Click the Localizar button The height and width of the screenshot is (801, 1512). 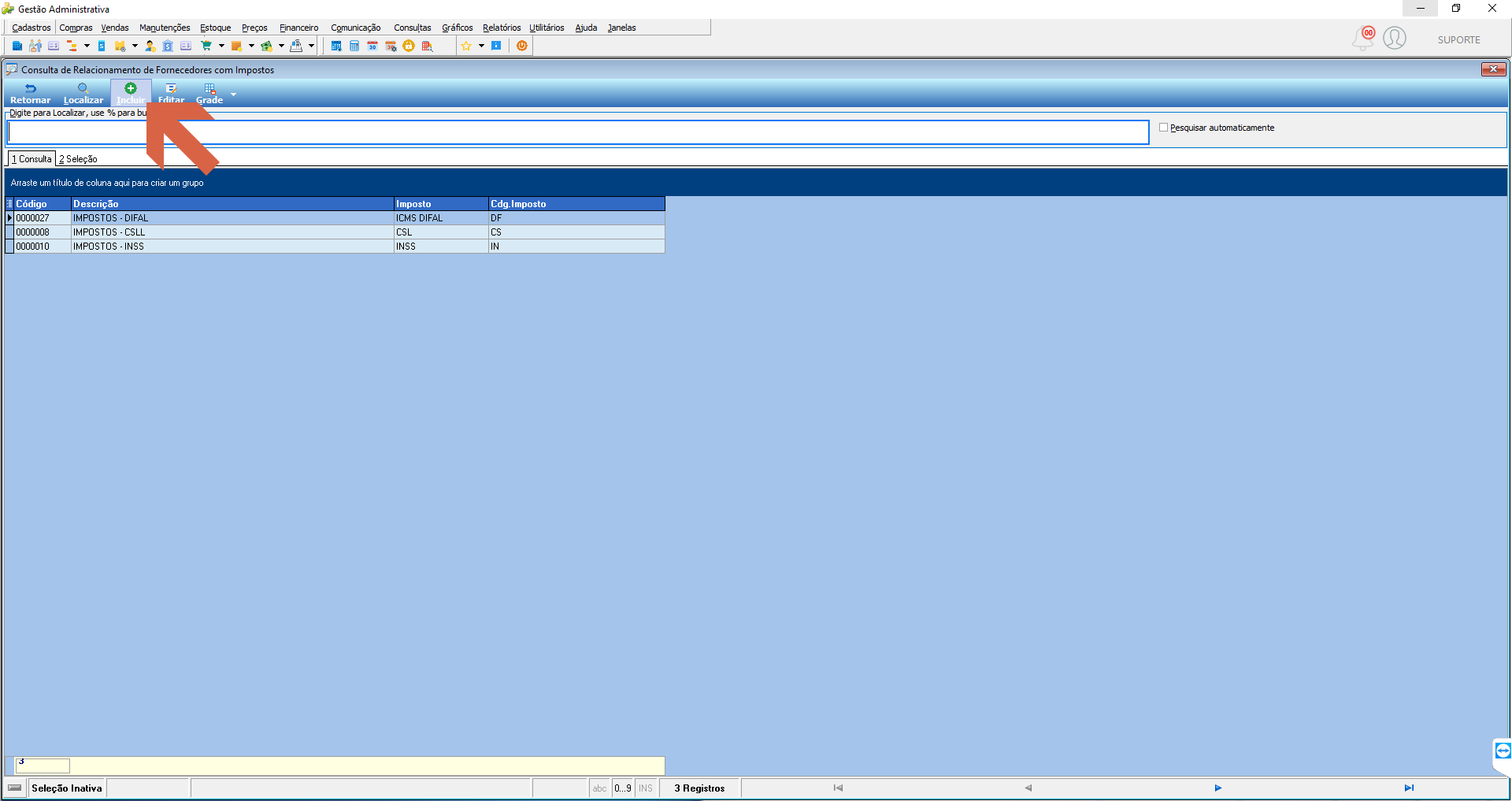tap(83, 94)
